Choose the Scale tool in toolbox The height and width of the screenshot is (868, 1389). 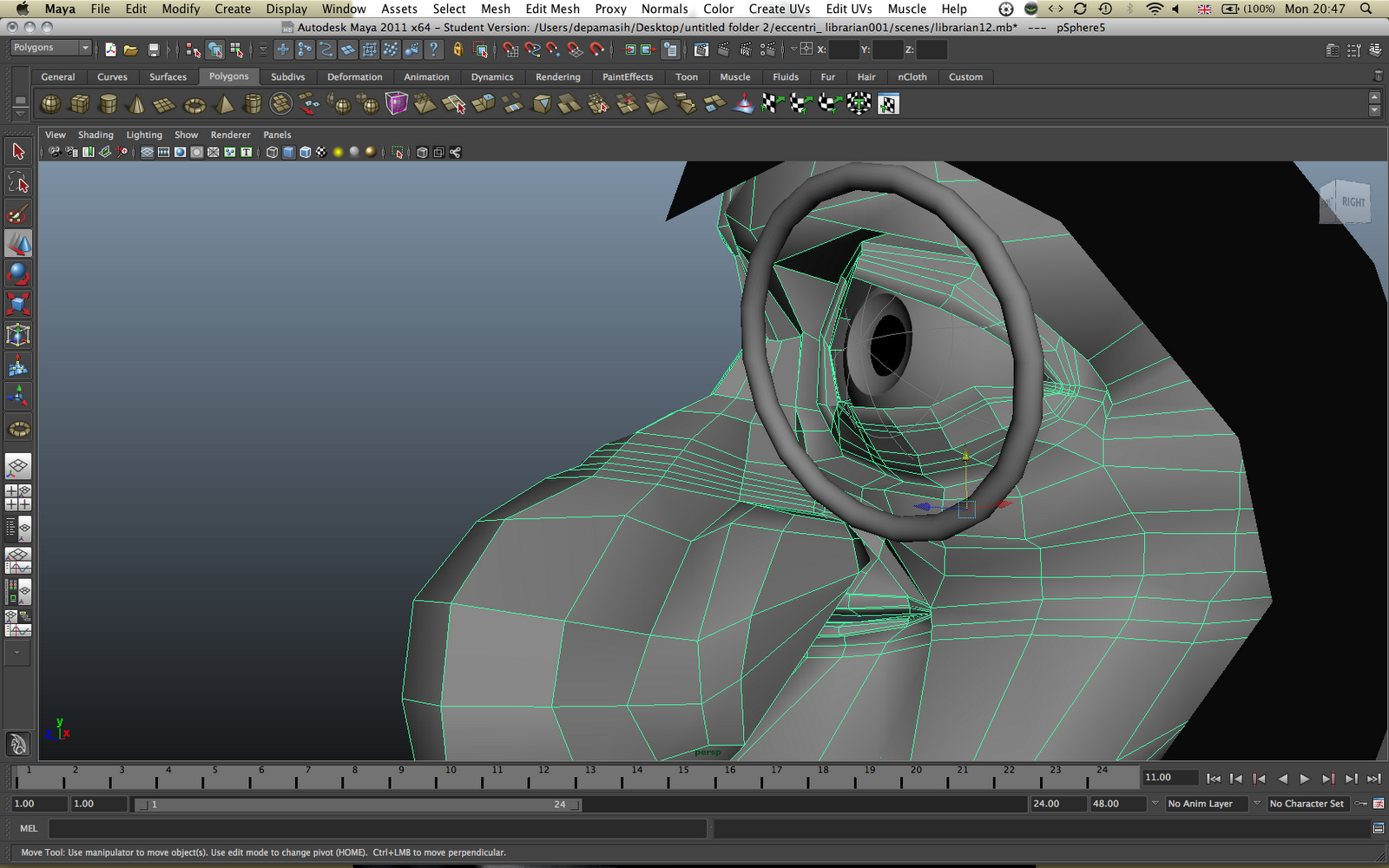point(18,304)
